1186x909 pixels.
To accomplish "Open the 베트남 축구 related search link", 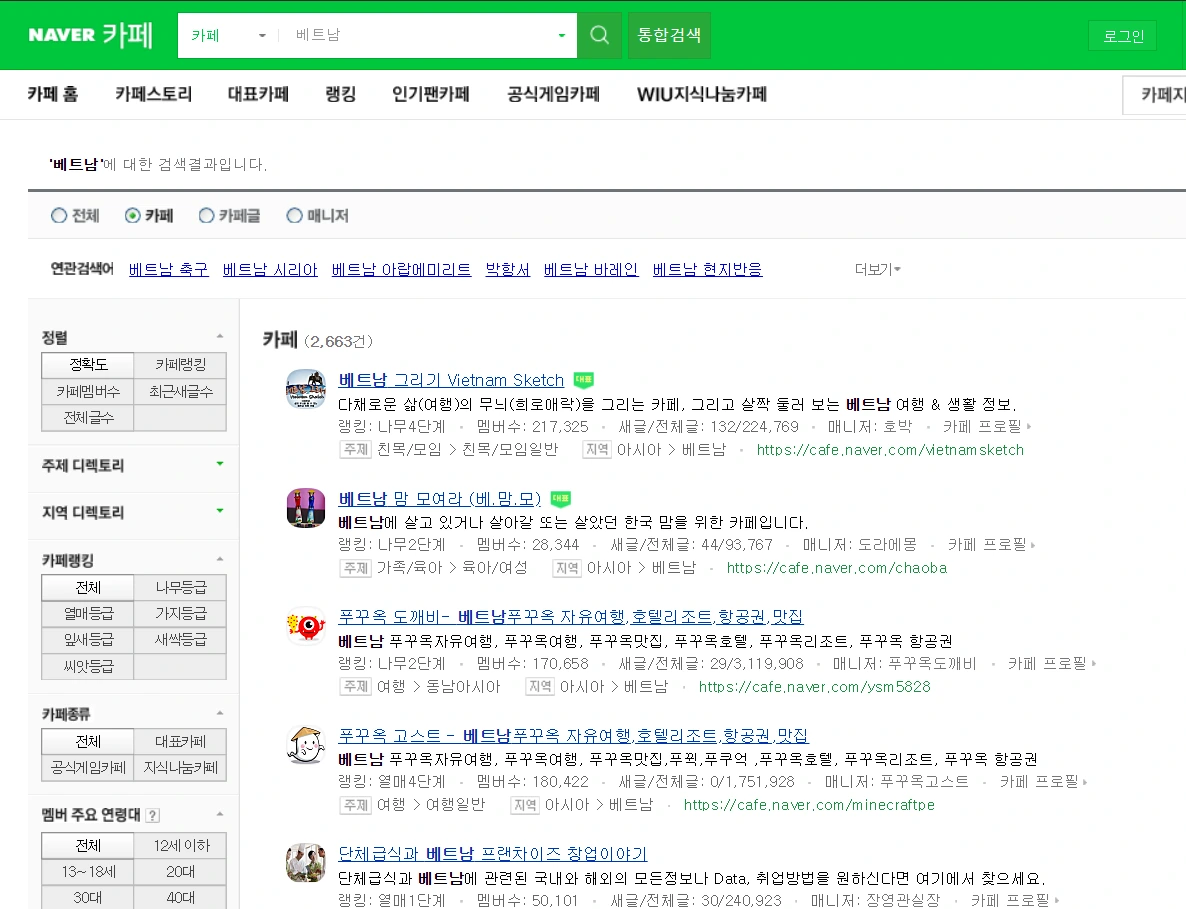I will point(167,269).
